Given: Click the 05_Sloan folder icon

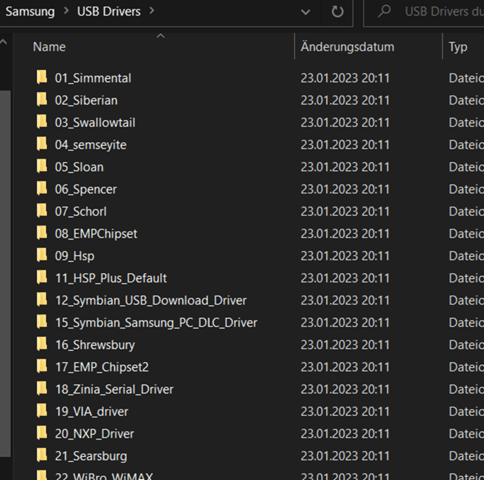Looking at the screenshot, I should (x=42, y=166).
